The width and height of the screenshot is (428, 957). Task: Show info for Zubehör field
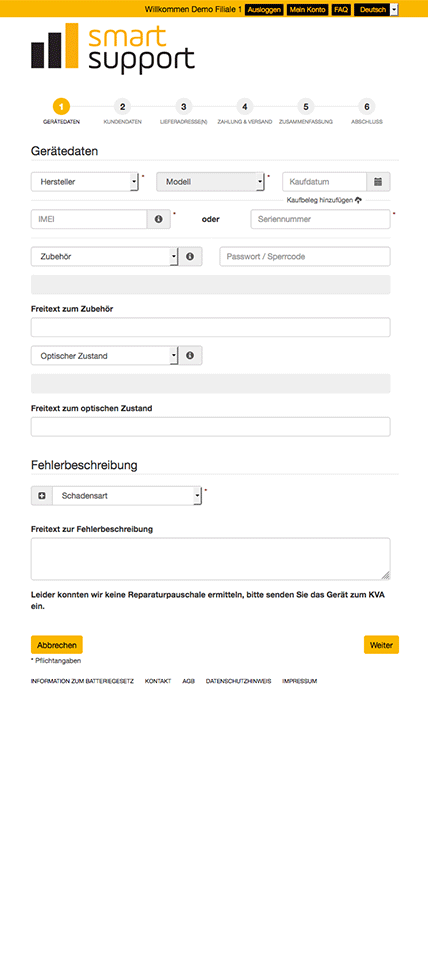190,257
